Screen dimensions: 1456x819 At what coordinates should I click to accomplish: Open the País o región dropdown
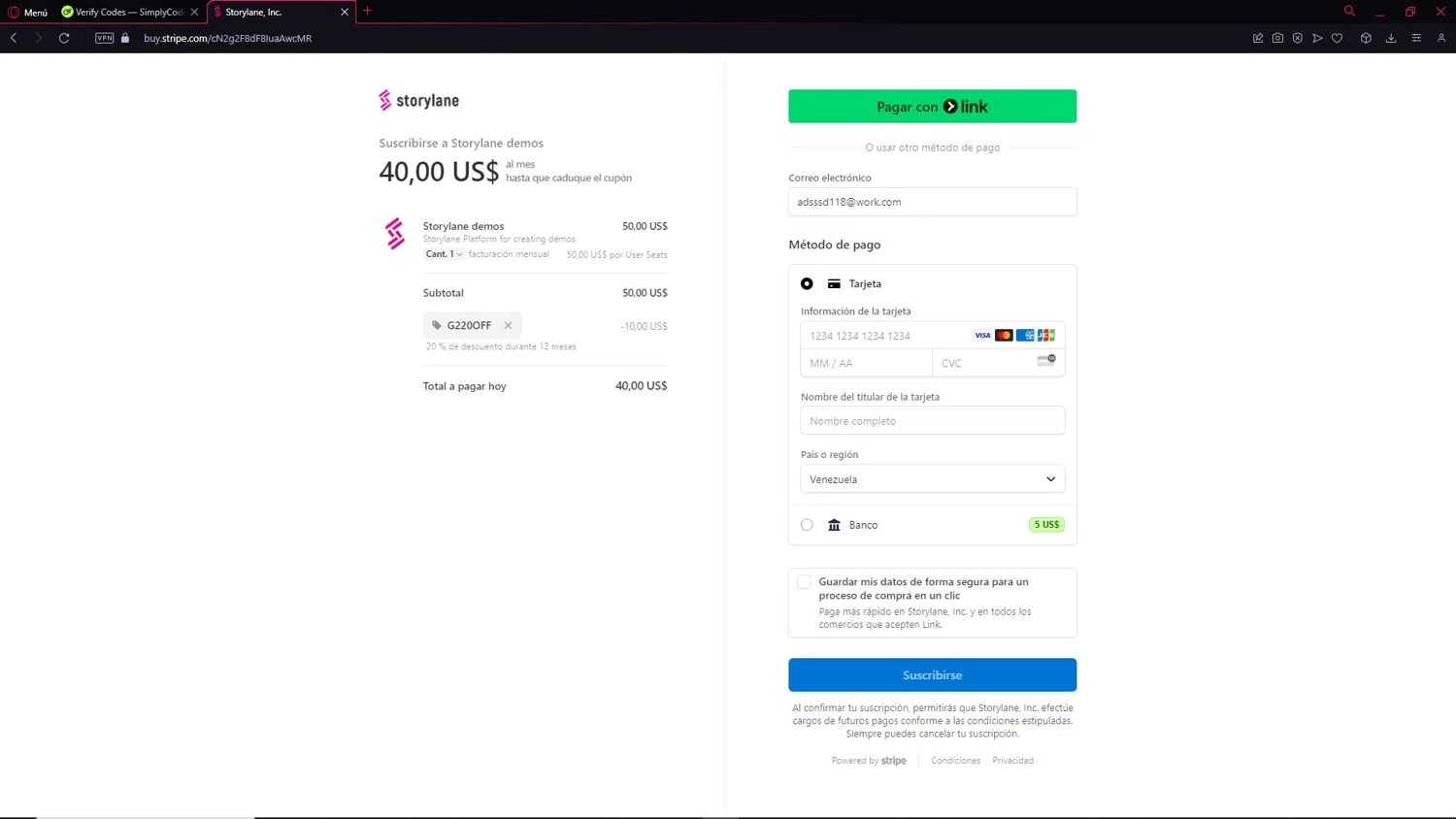[932, 479]
